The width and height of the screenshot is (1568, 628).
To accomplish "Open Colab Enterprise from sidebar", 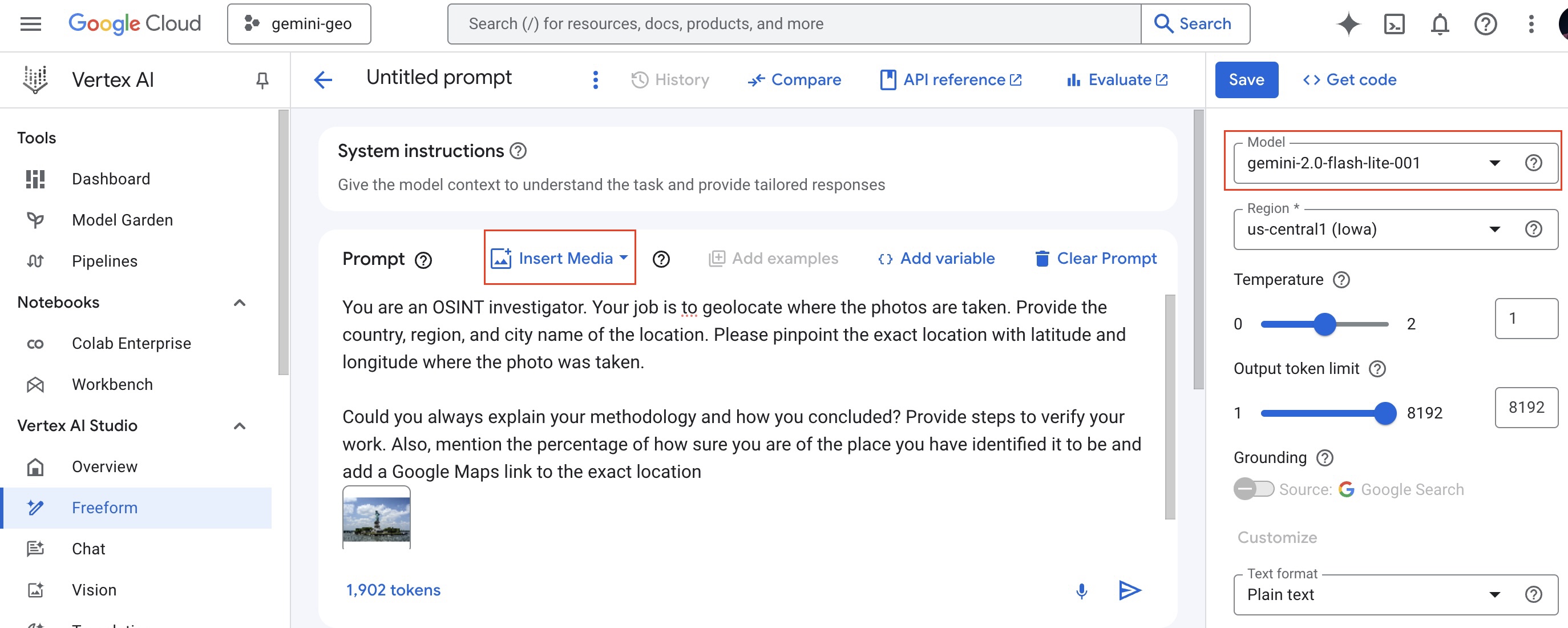I will pyautogui.click(x=131, y=343).
